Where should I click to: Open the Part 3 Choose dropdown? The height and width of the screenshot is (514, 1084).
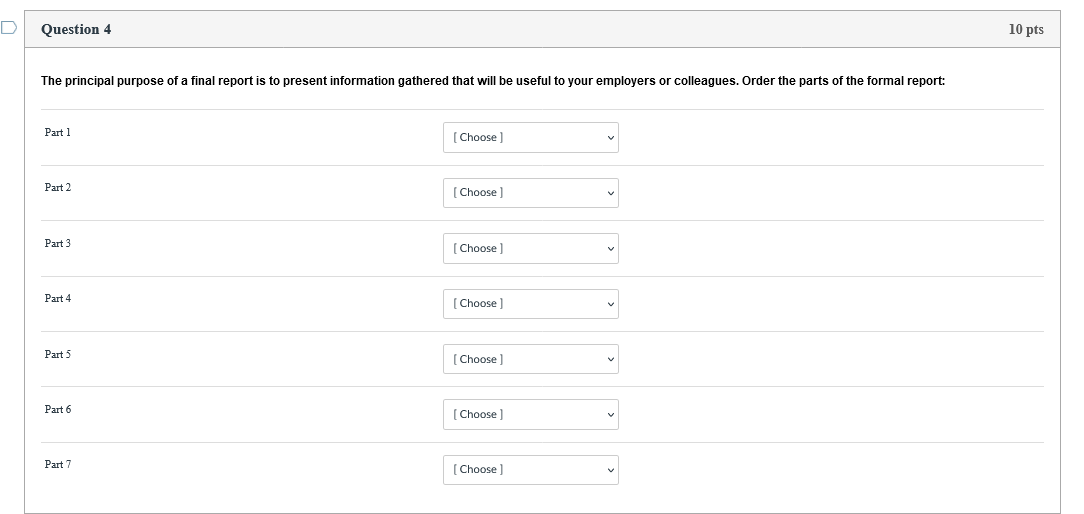click(530, 249)
